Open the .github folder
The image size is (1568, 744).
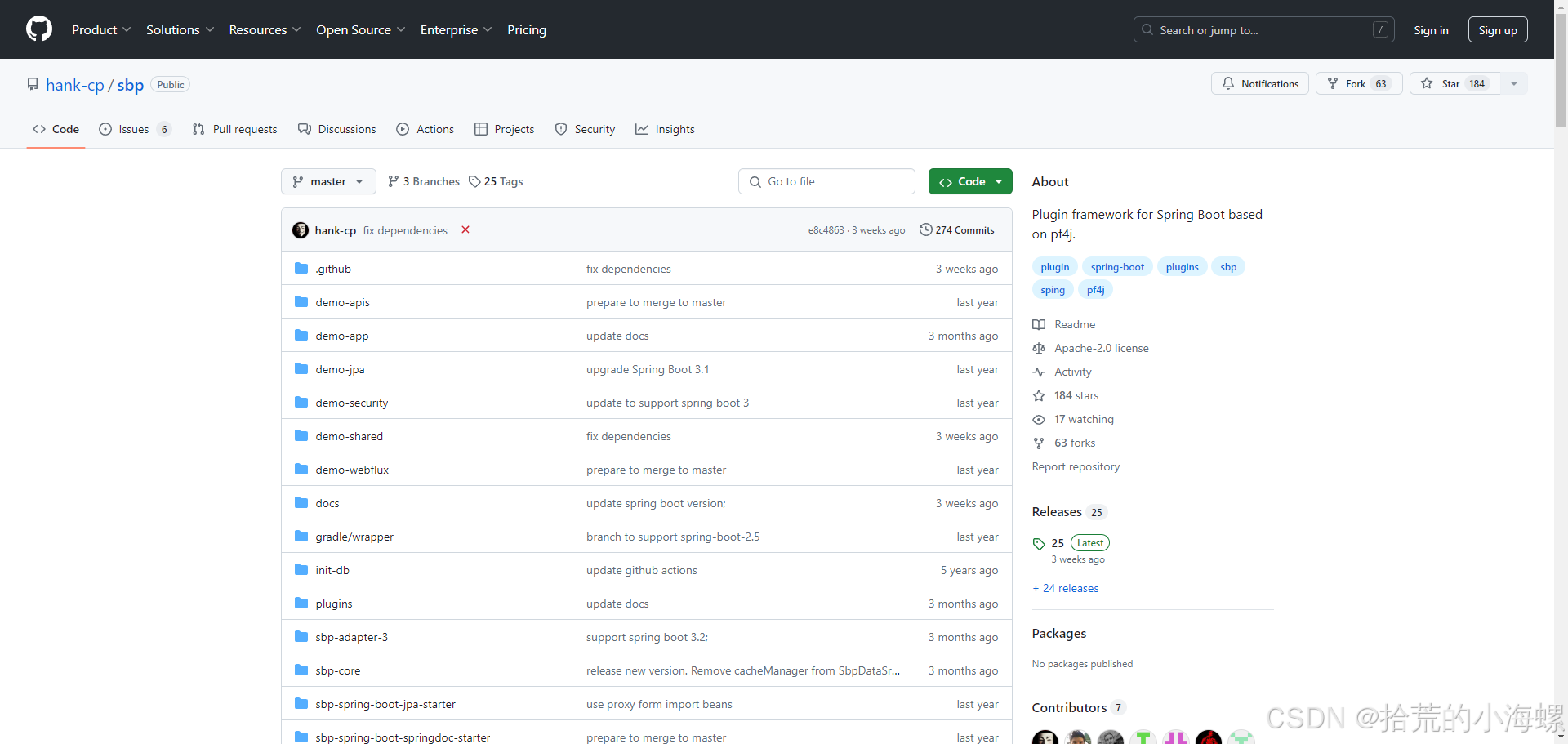(x=333, y=269)
